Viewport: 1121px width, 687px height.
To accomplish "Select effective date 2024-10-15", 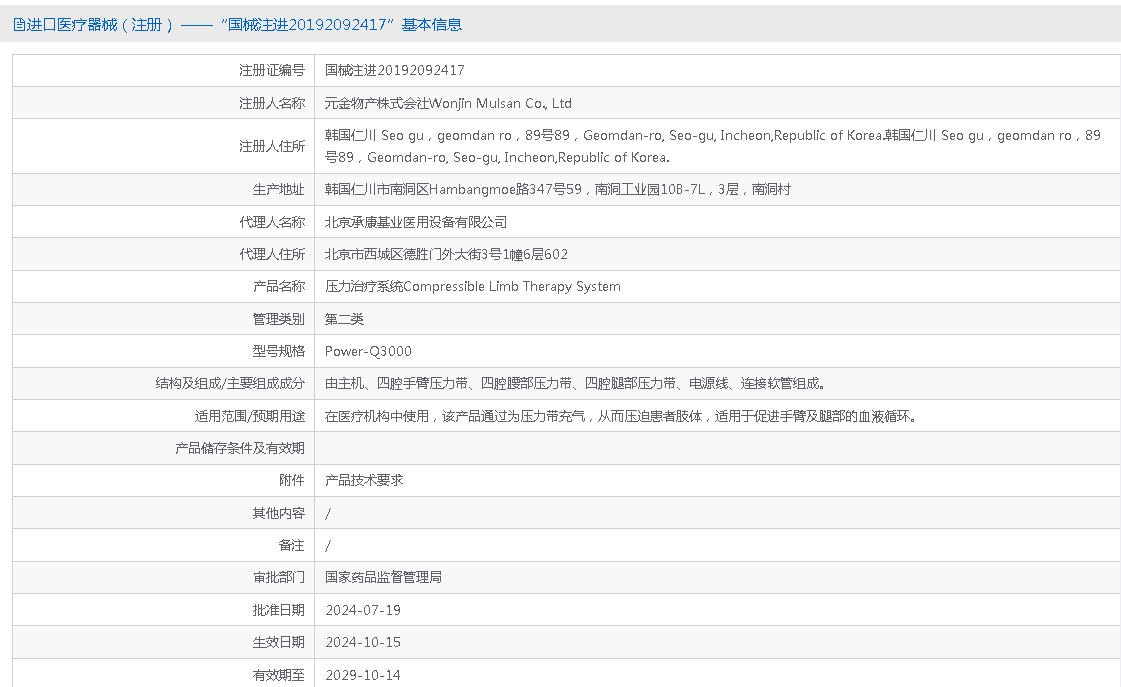I will [362, 642].
